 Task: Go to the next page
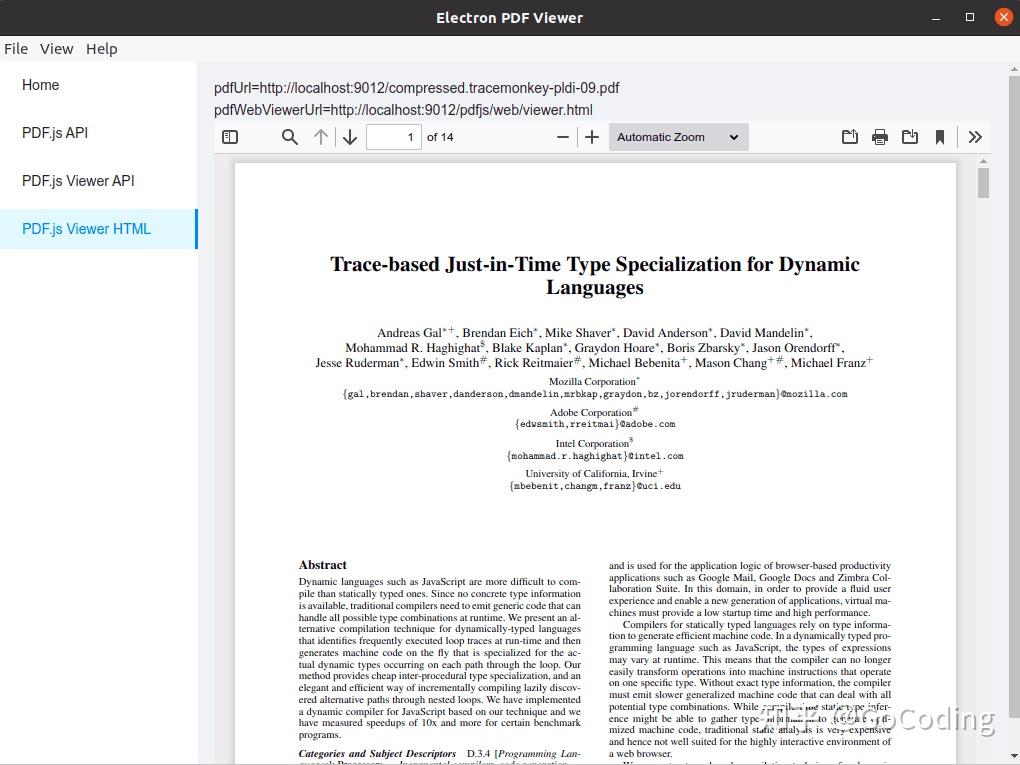349,137
